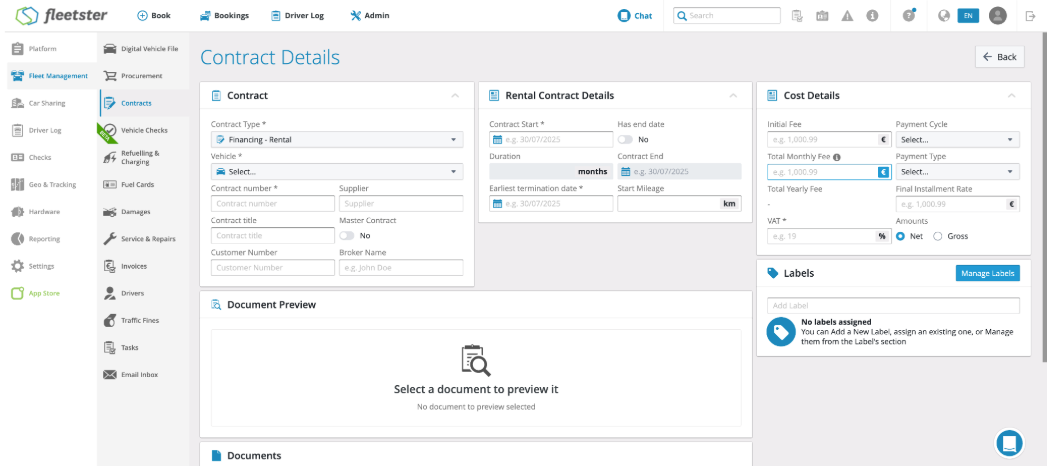Click the info circle icon in header

(x=872, y=15)
